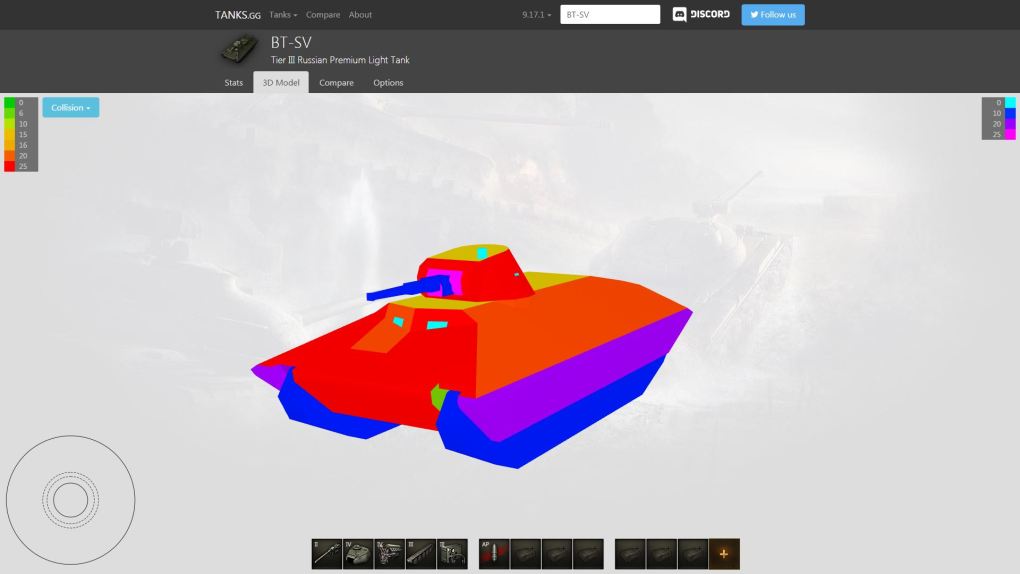The image size is (1020, 574).
Task: Open the Options tab
Action: coord(388,83)
